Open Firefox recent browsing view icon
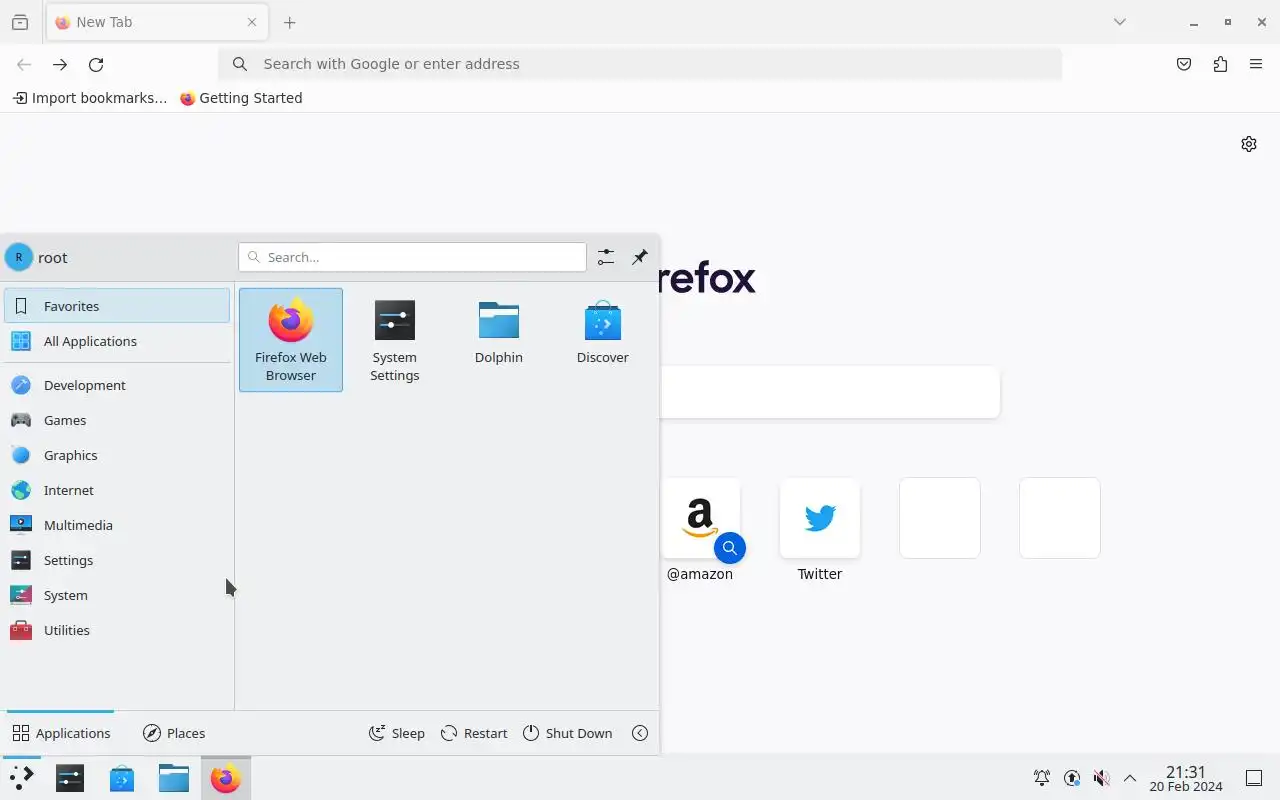The height and width of the screenshot is (800, 1280). [20, 22]
